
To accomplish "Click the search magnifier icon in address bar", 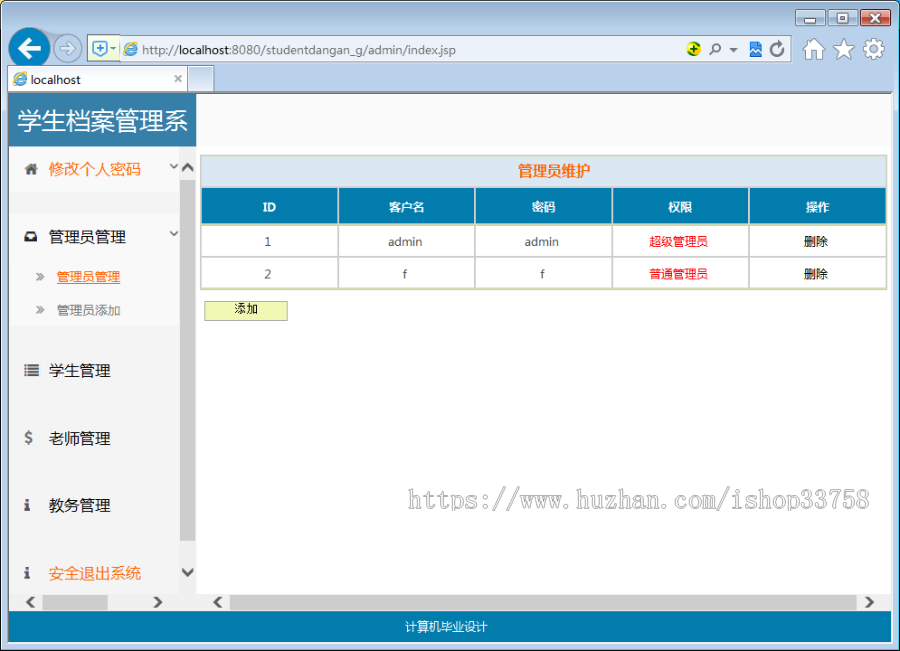I will tap(715, 49).
